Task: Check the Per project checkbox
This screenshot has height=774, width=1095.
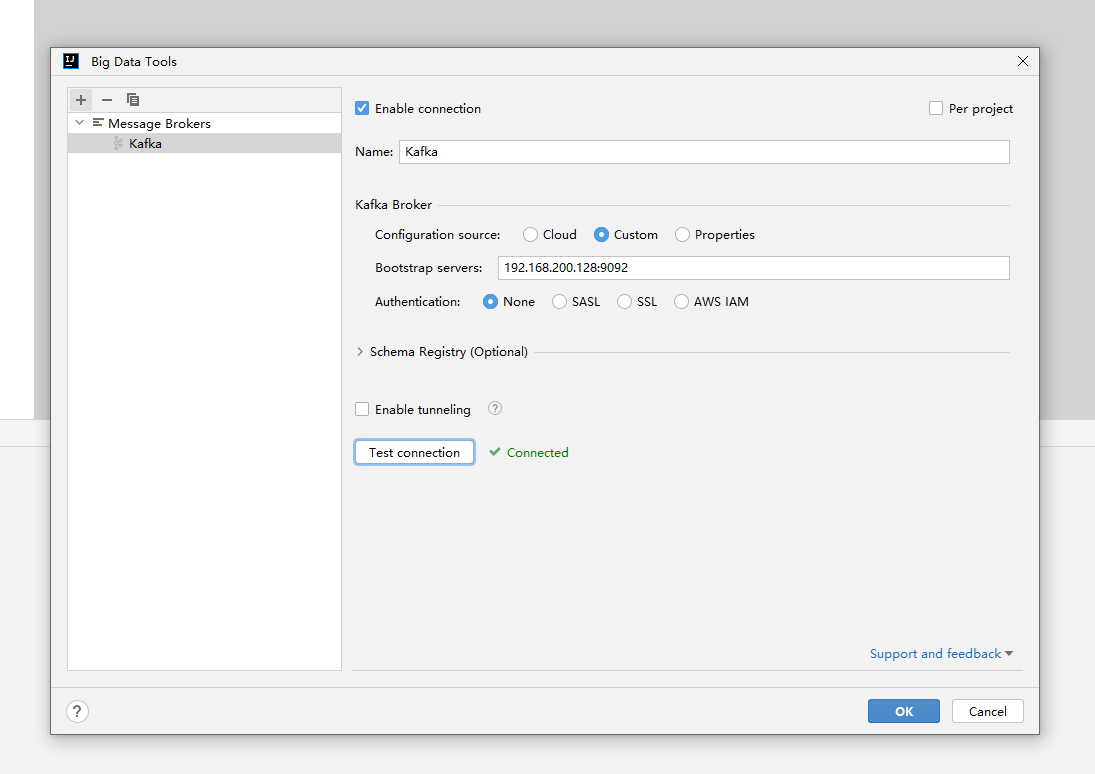Action: [936, 108]
